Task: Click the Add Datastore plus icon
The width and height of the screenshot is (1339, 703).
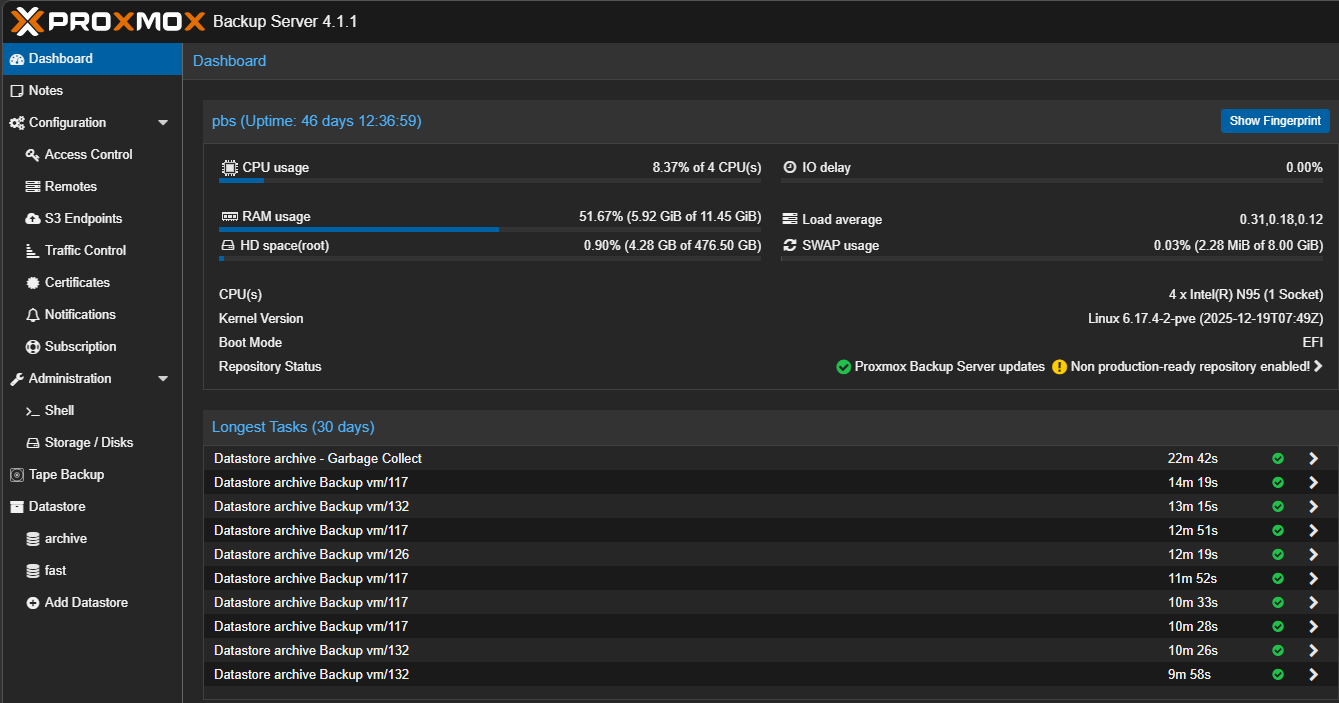Action: [x=33, y=603]
